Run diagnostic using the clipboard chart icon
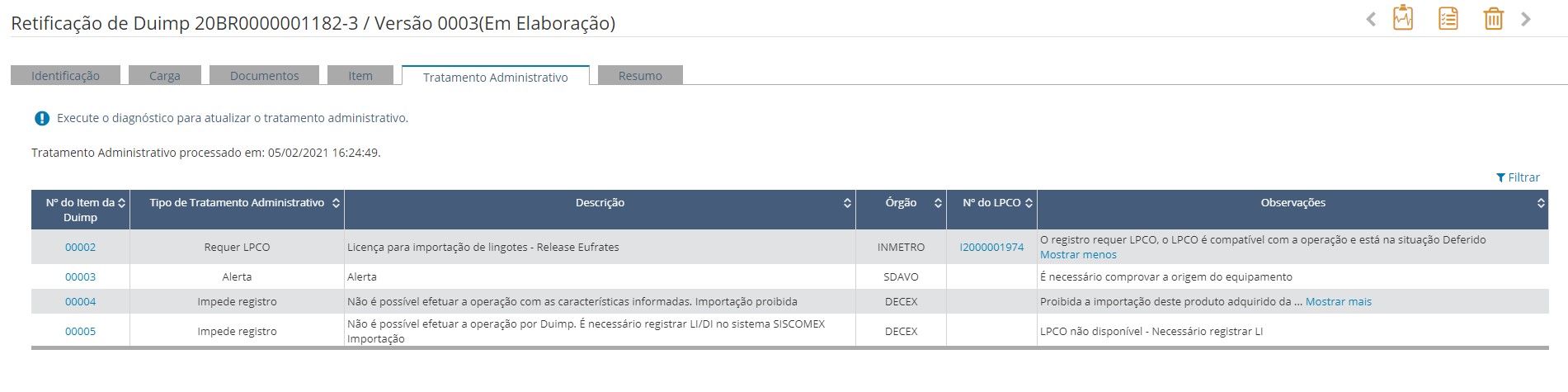The height and width of the screenshot is (392, 1568). click(1402, 18)
